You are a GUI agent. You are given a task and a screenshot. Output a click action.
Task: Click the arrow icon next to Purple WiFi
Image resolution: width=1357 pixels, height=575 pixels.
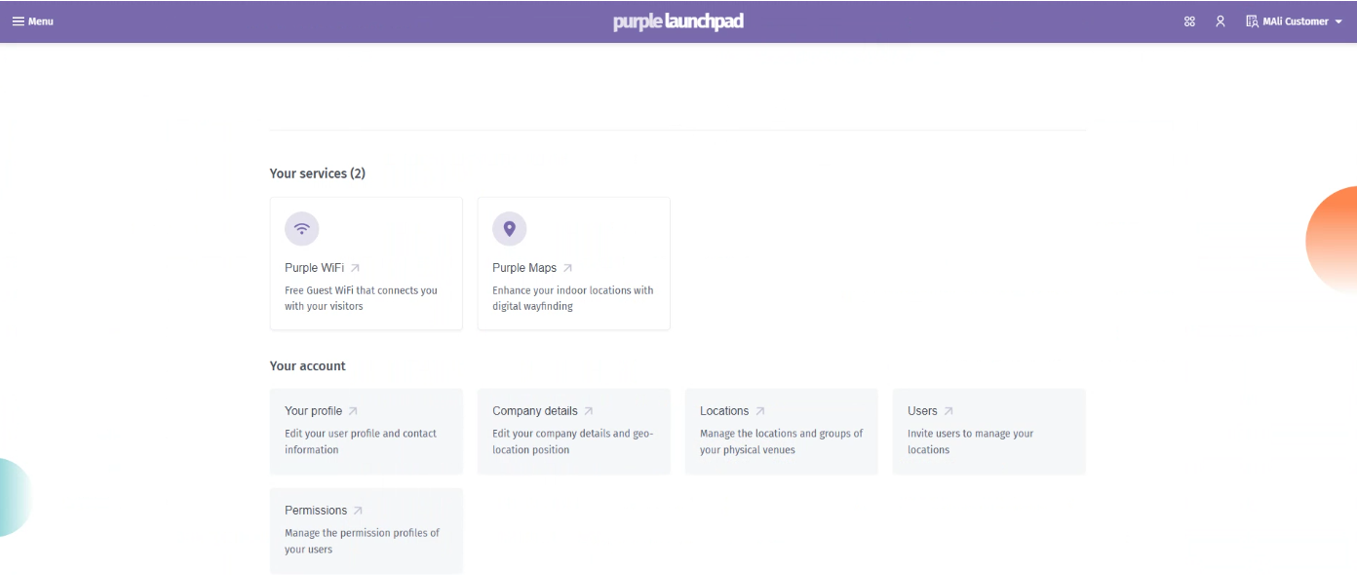pos(355,268)
